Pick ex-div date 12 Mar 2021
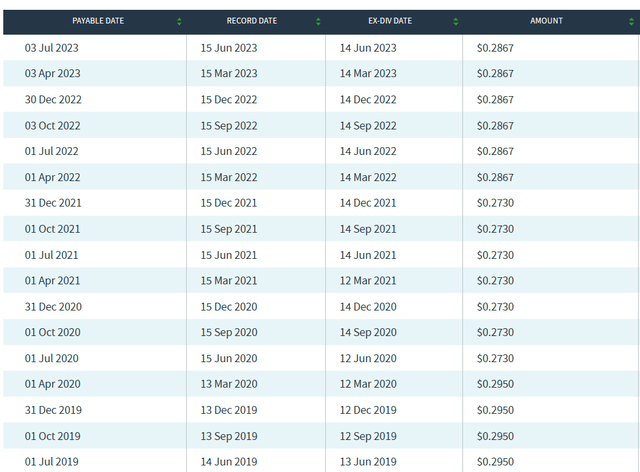This screenshot has width=640, height=472. pyautogui.click(x=368, y=281)
